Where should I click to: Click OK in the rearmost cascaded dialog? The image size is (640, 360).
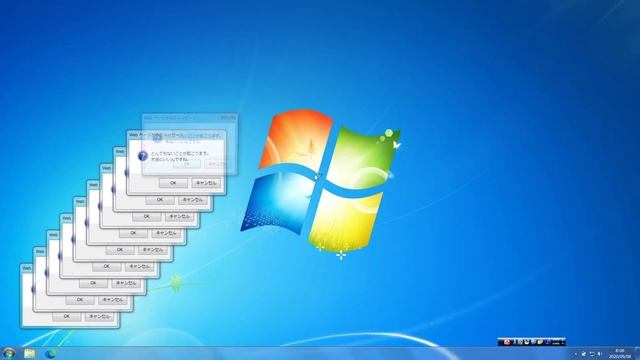pos(66,316)
